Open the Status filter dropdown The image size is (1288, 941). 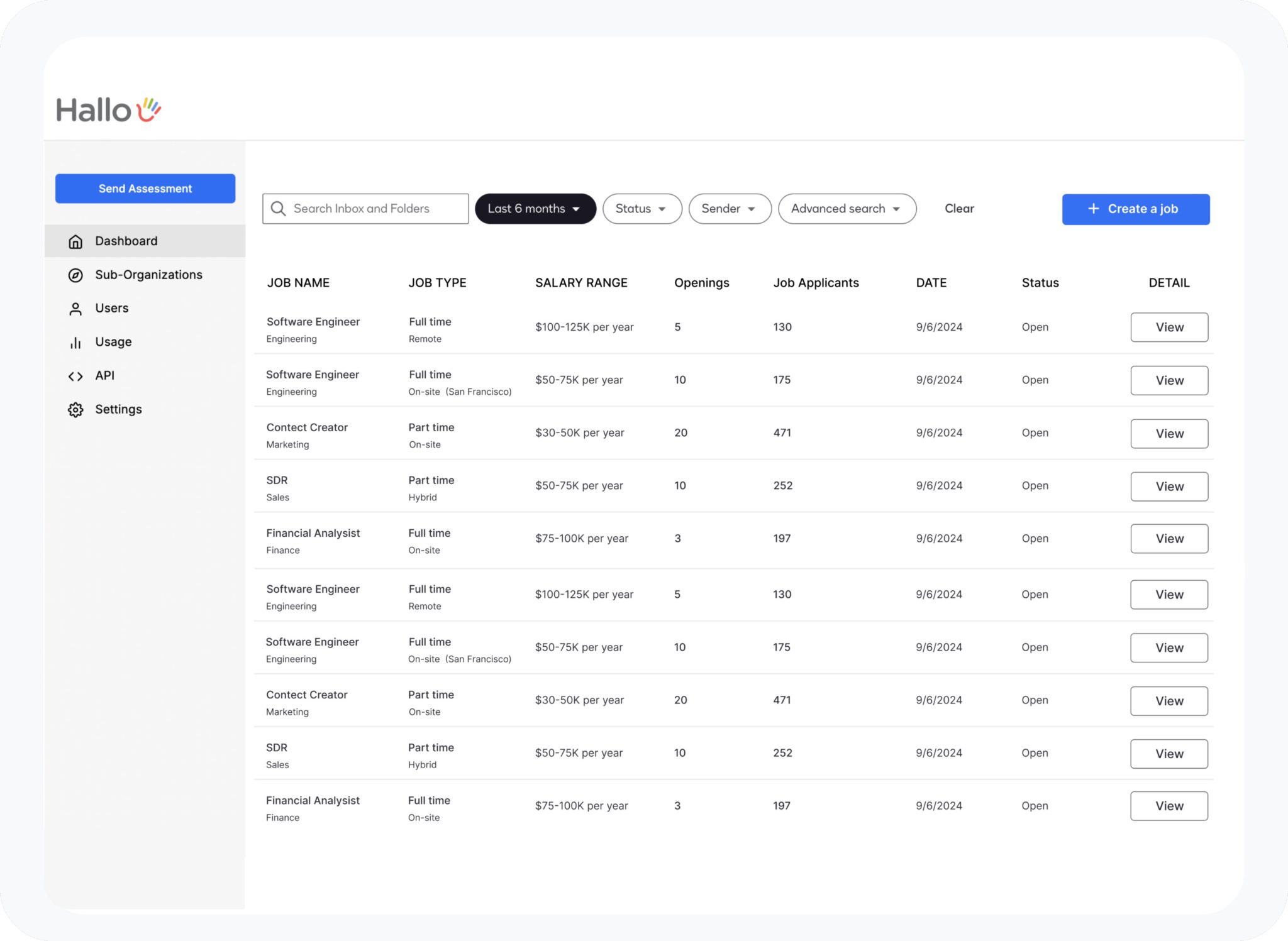(642, 208)
